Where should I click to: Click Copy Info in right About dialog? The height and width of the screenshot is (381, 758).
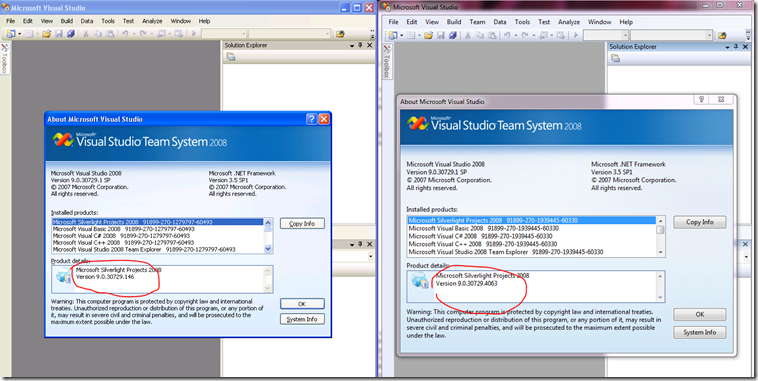click(x=700, y=222)
